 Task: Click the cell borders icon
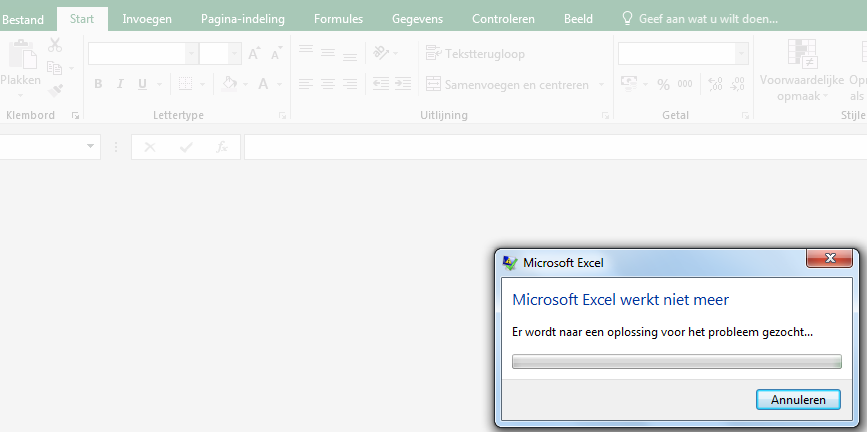[x=185, y=84]
